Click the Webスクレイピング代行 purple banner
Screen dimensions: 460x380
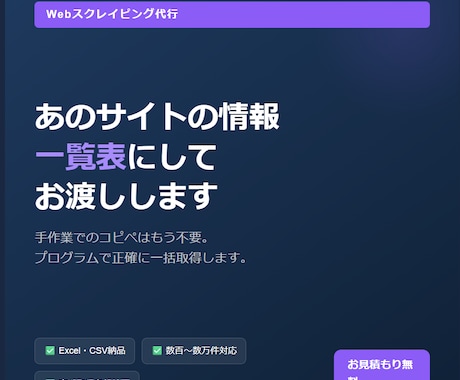232,15
